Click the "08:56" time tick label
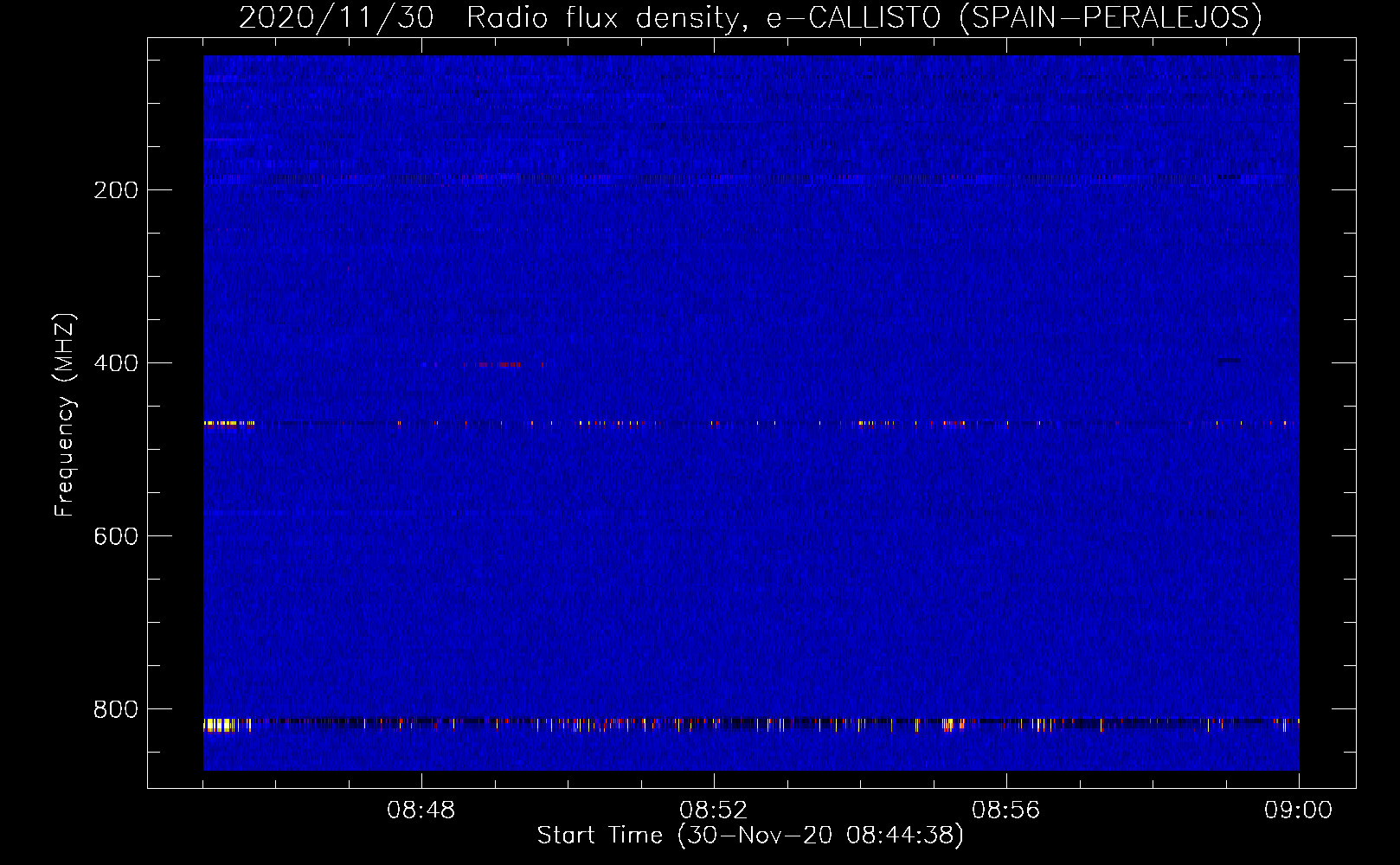1400x865 pixels. coord(1006,811)
